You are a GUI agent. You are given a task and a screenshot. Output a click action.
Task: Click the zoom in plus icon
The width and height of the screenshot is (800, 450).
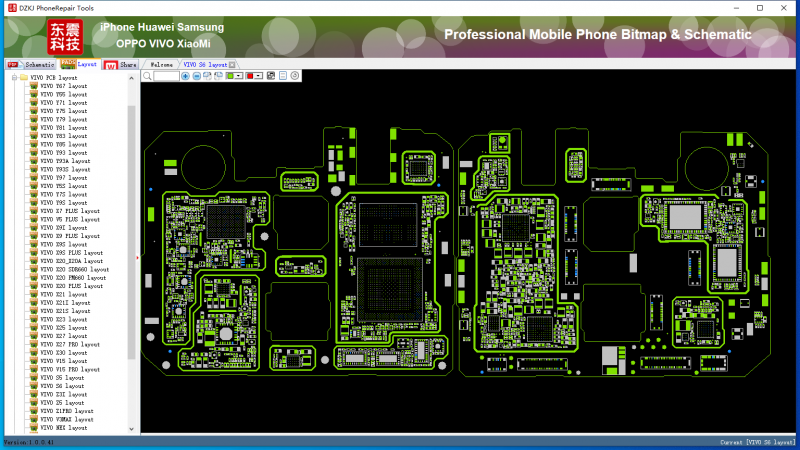click(x=185, y=76)
